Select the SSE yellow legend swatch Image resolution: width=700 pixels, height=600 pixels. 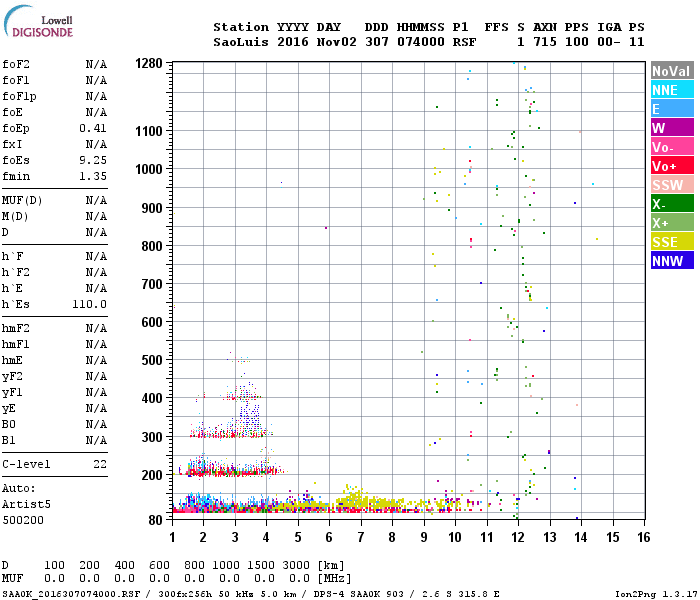(x=672, y=242)
